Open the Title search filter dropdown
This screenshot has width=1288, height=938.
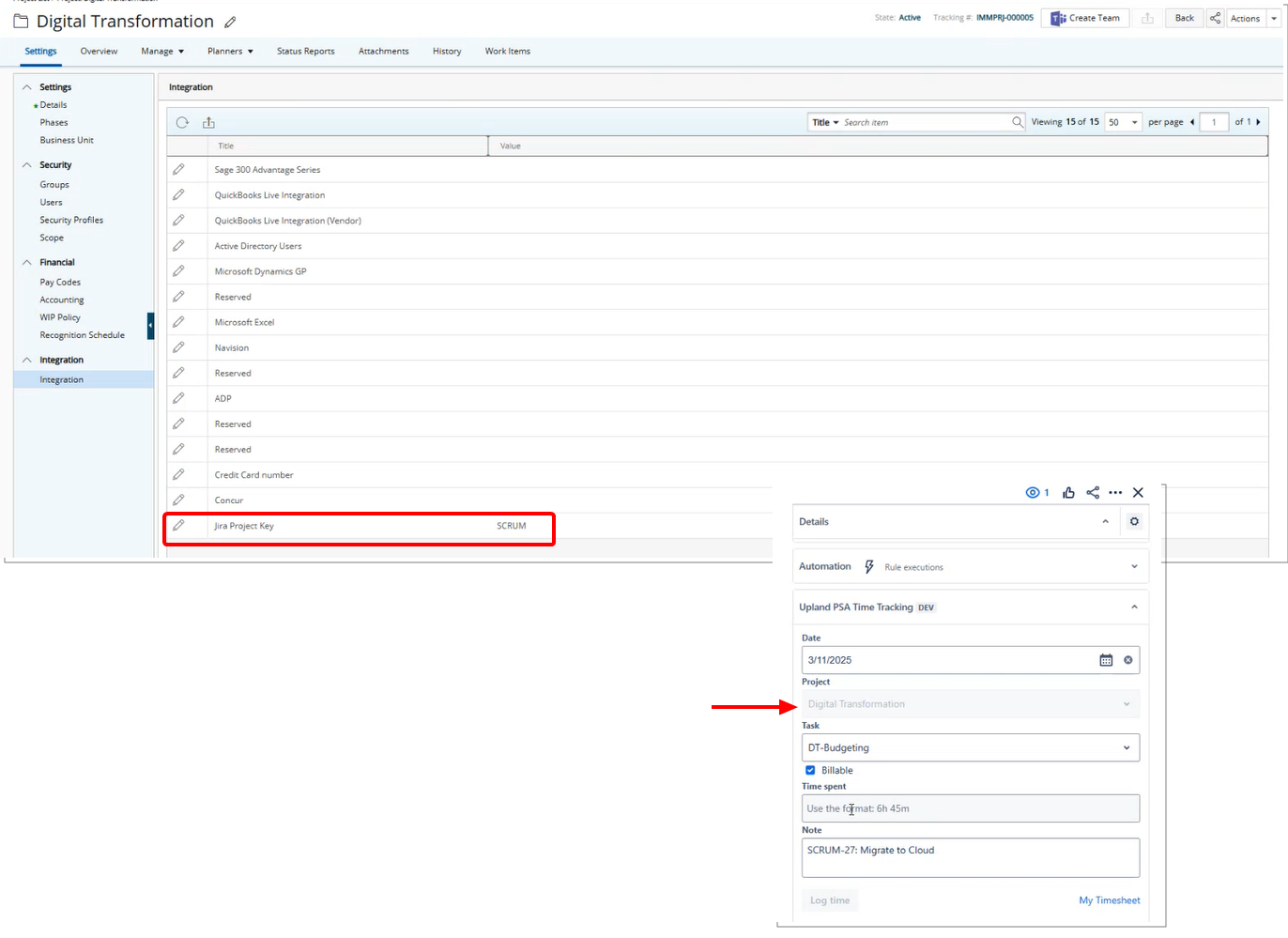(x=825, y=122)
